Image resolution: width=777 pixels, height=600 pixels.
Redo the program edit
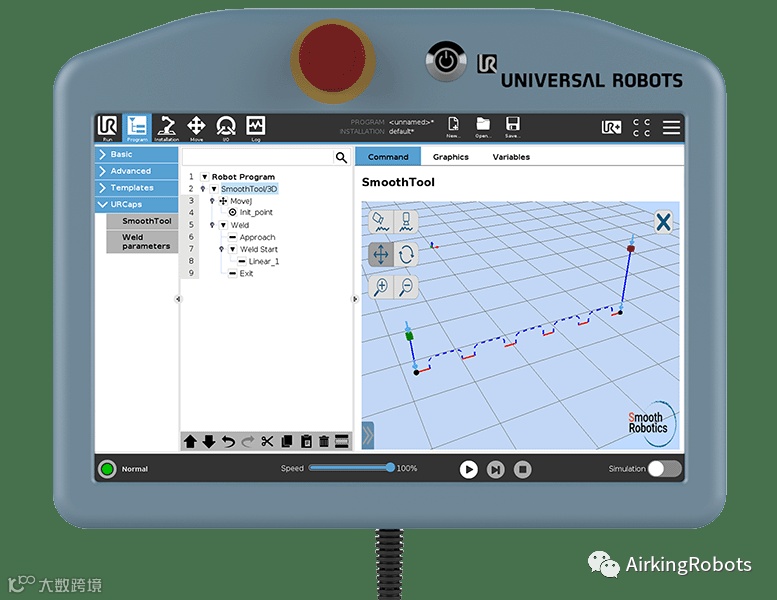(248, 441)
